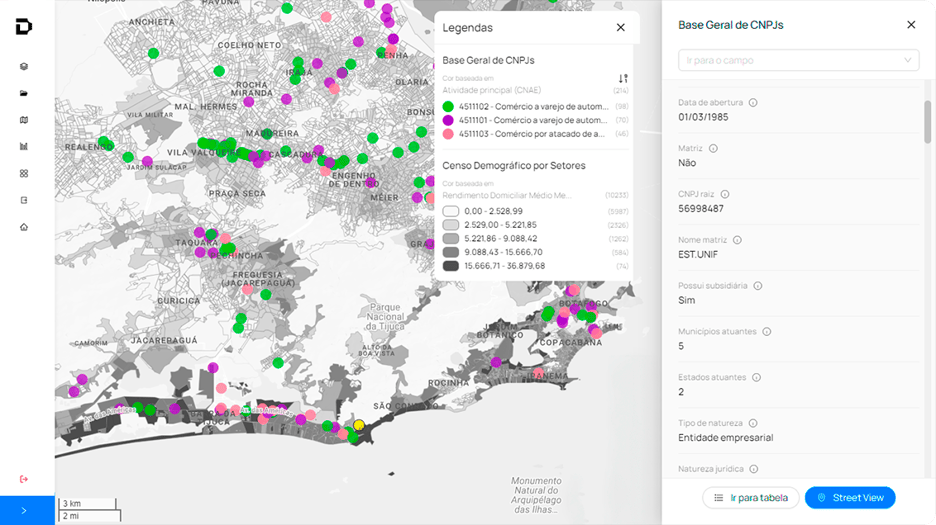936x525 pixels.
Task: Click 'Atividade principal (CNAE)' in the legend
Action: [492, 90]
